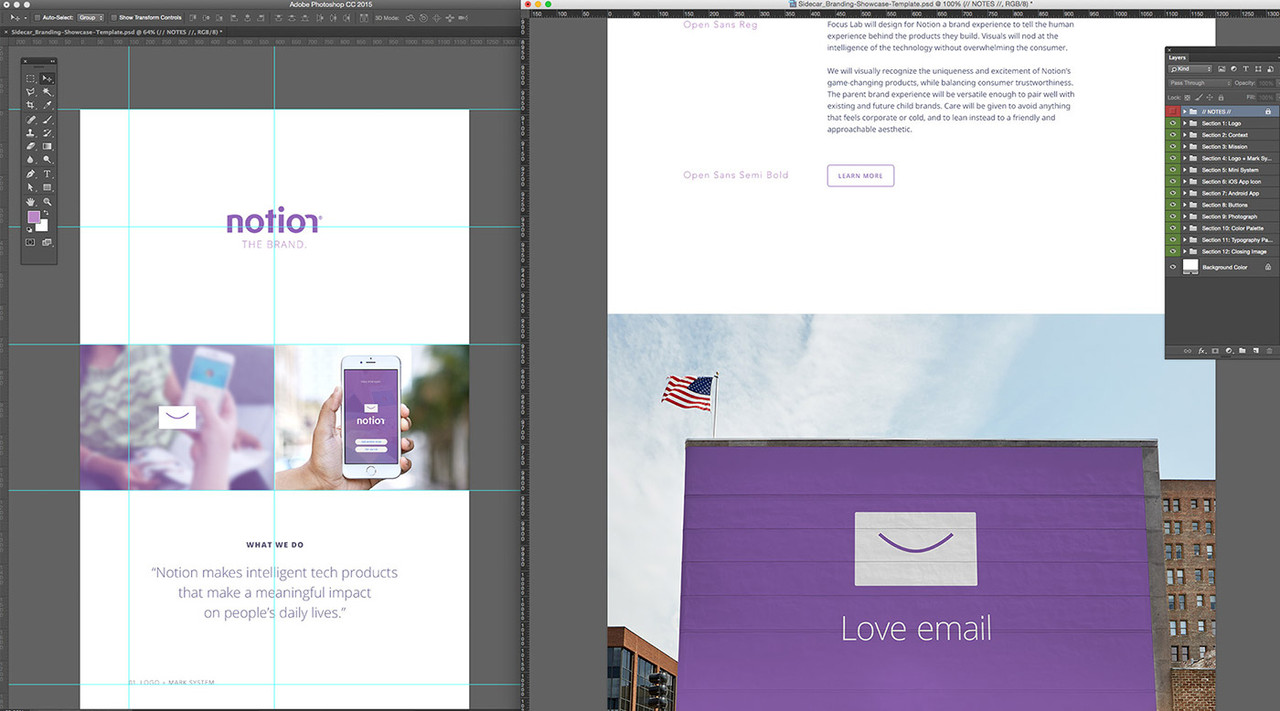Toggle Show Transform Controls checkbox

(113, 17)
